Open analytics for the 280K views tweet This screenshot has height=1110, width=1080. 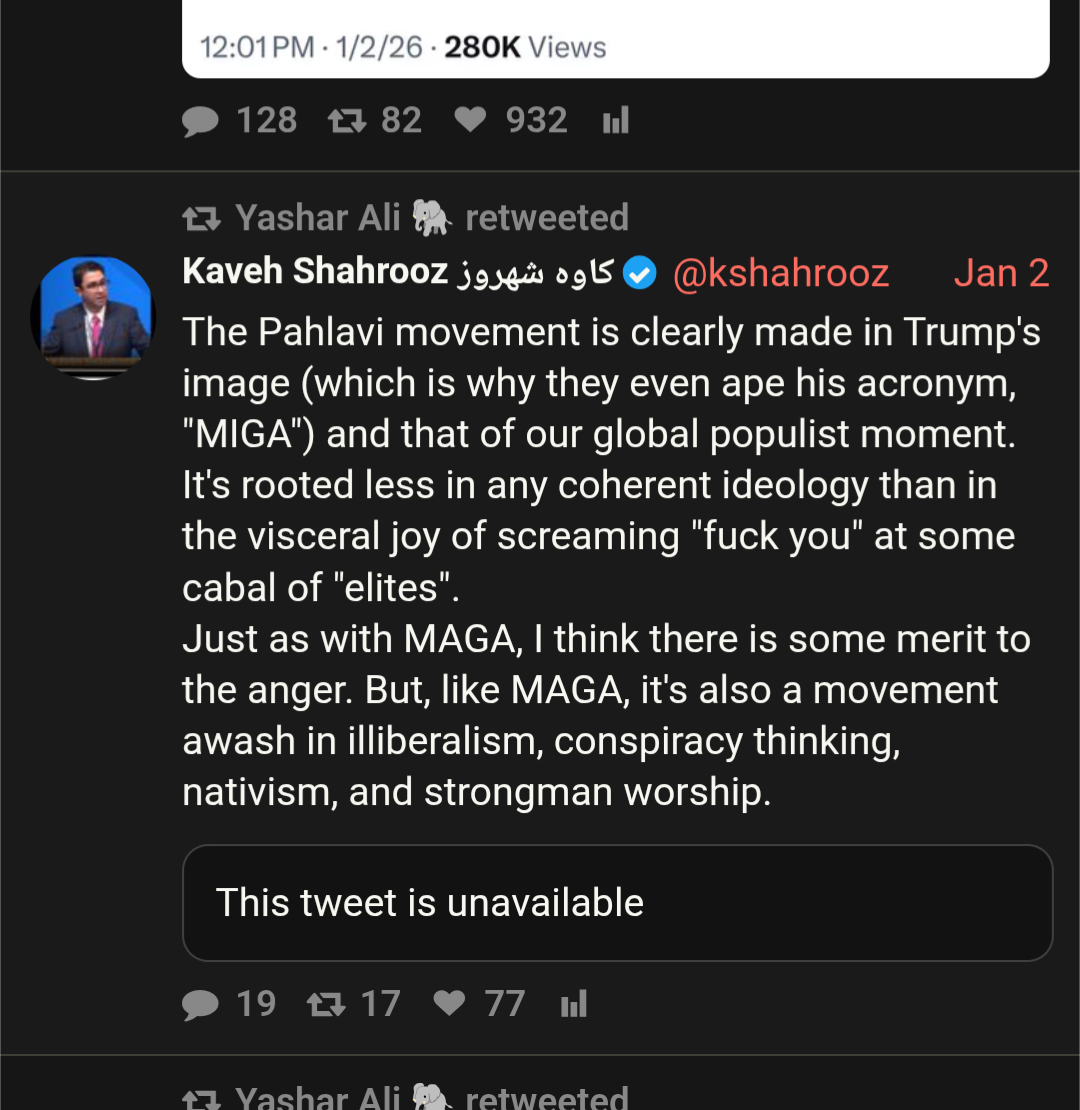click(x=616, y=122)
